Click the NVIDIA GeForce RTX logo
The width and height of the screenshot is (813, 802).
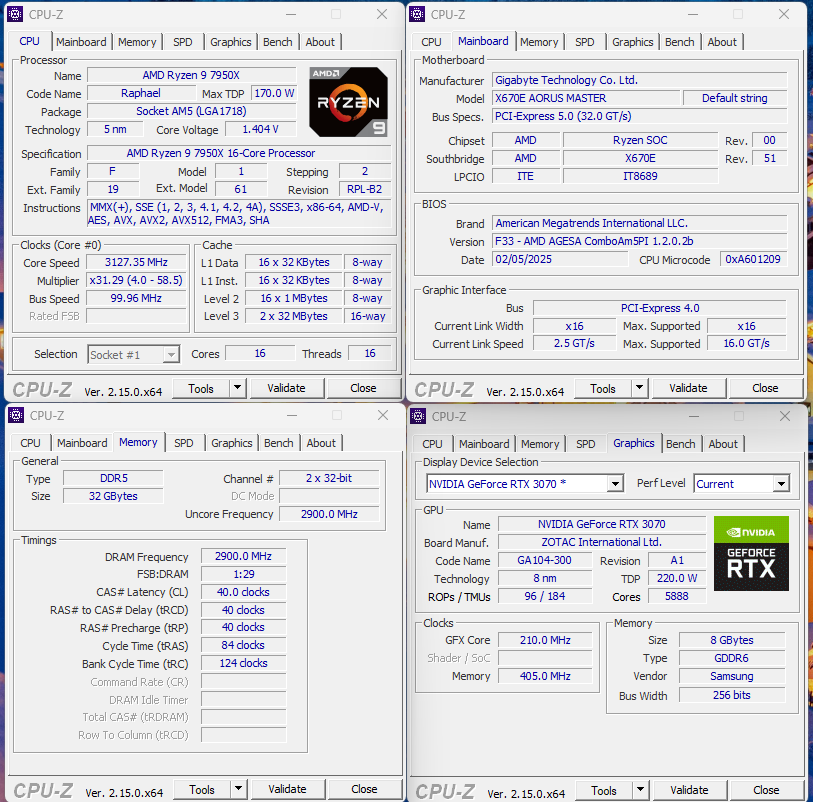click(751, 552)
